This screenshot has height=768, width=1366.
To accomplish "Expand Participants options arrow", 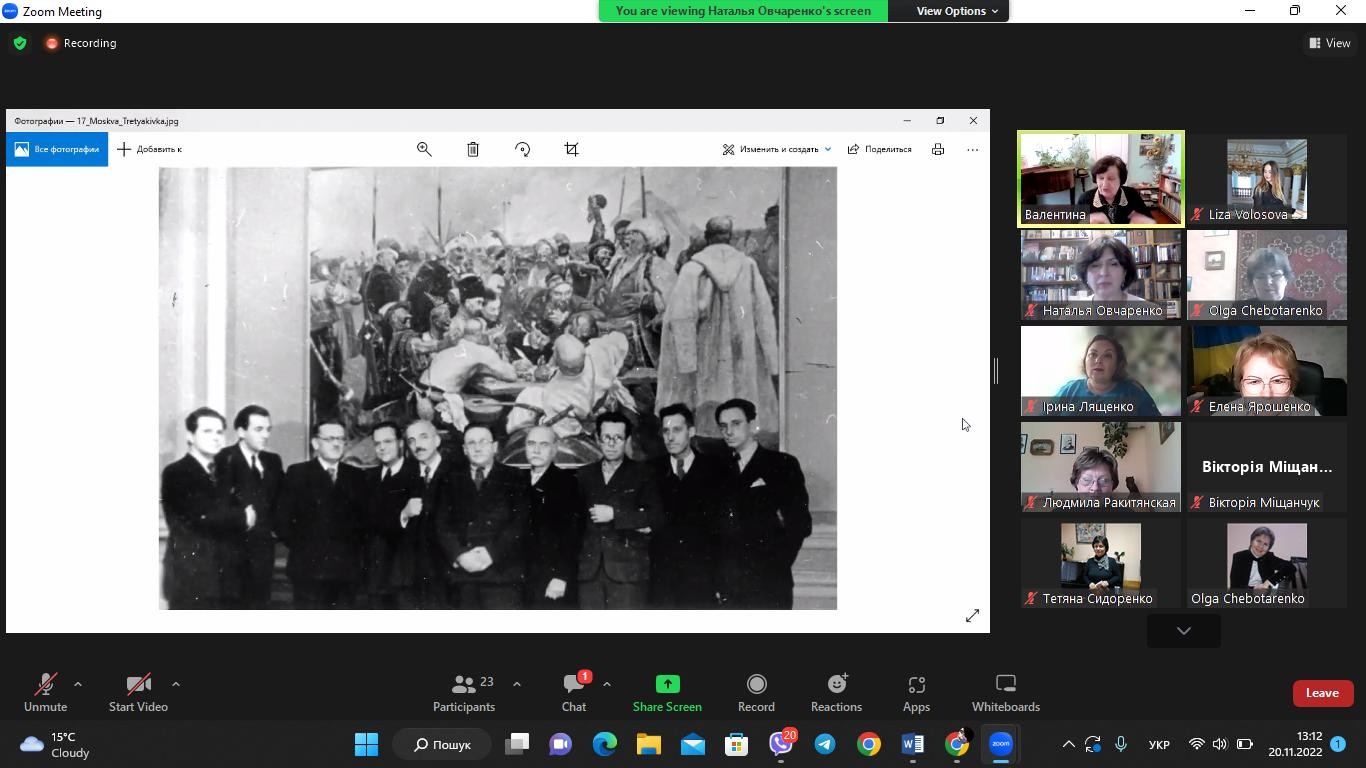I will click(x=517, y=684).
